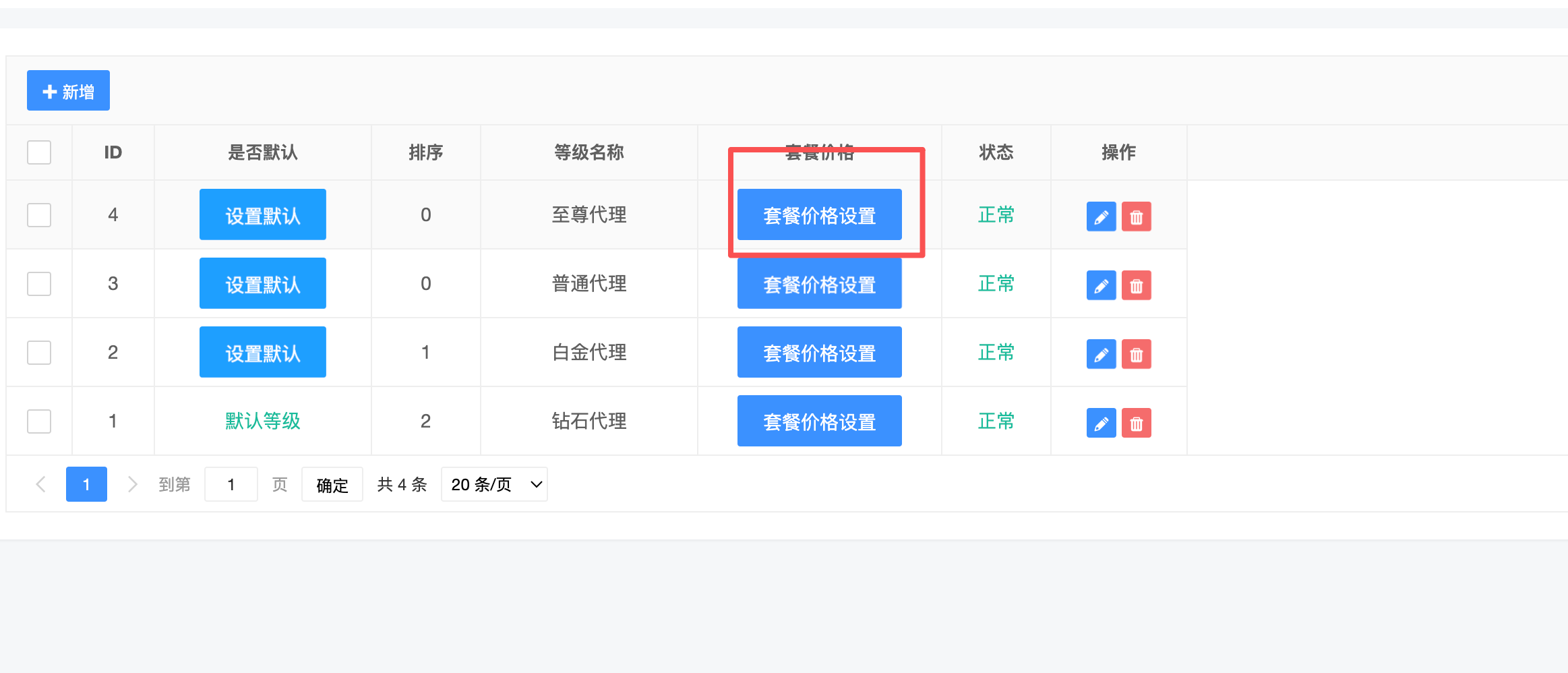
Task: Open the 20 条/页 page size dropdown
Action: click(x=494, y=484)
